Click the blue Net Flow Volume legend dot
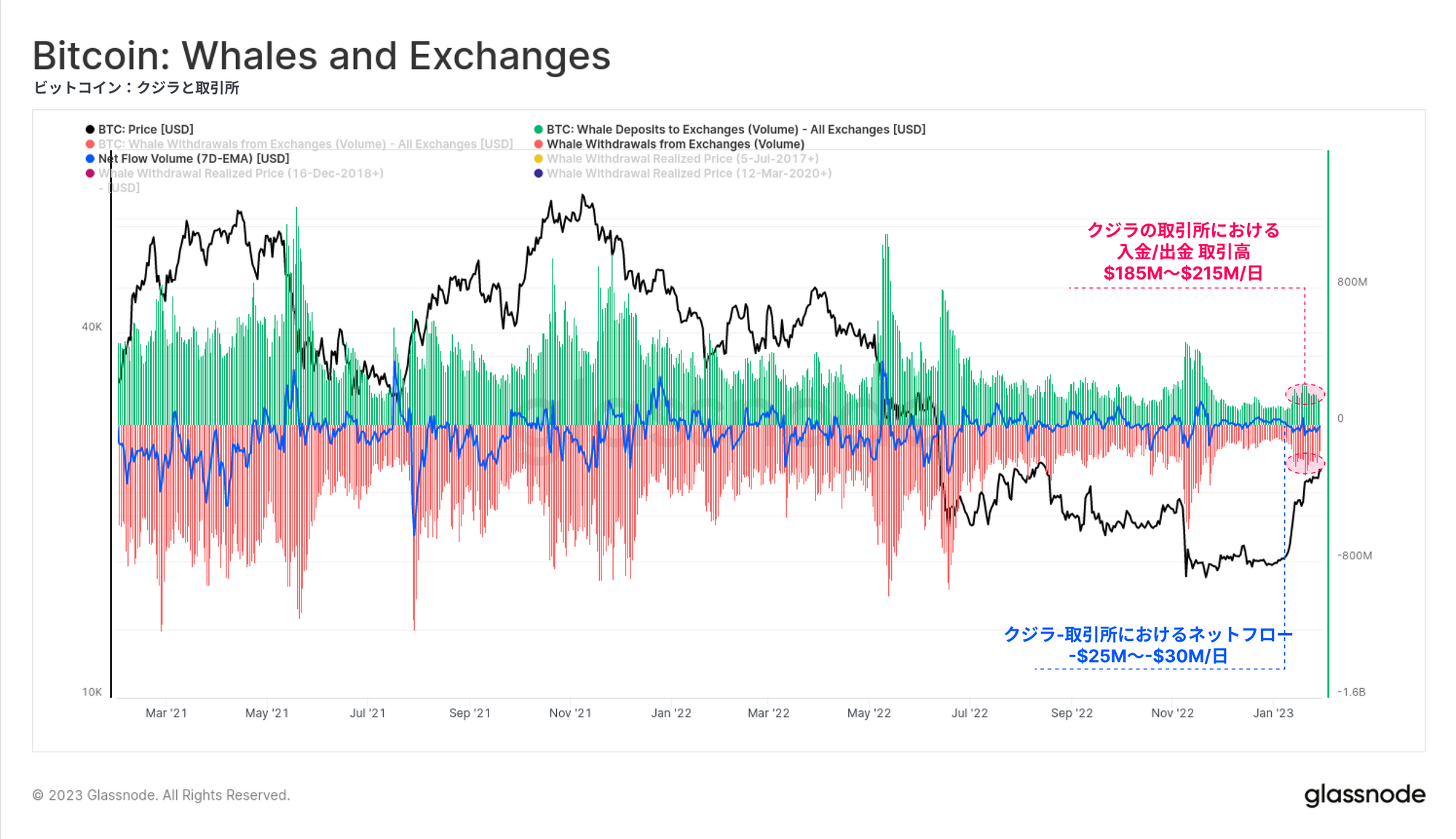Screen dimensions: 1456x839 click(90, 159)
